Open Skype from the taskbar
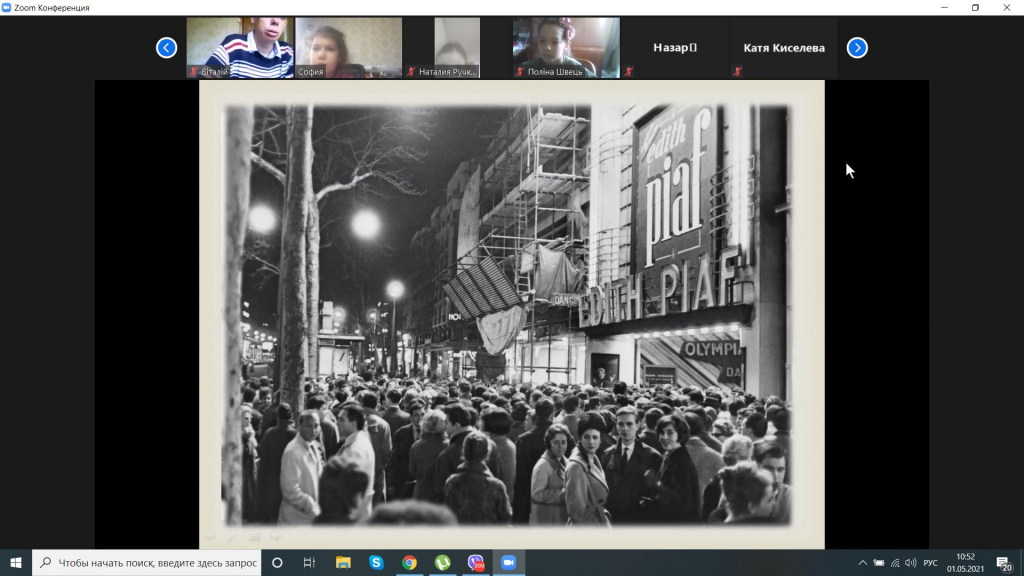The height and width of the screenshot is (576, 1024). pos(376,562)
